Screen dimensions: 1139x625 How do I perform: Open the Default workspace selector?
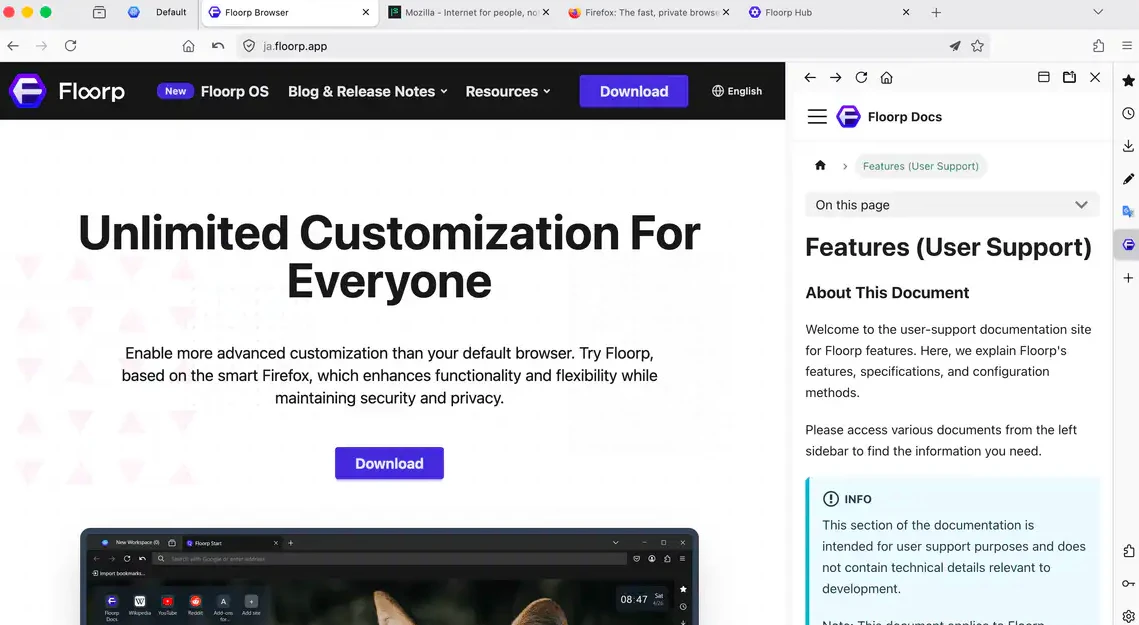[158, 12]
